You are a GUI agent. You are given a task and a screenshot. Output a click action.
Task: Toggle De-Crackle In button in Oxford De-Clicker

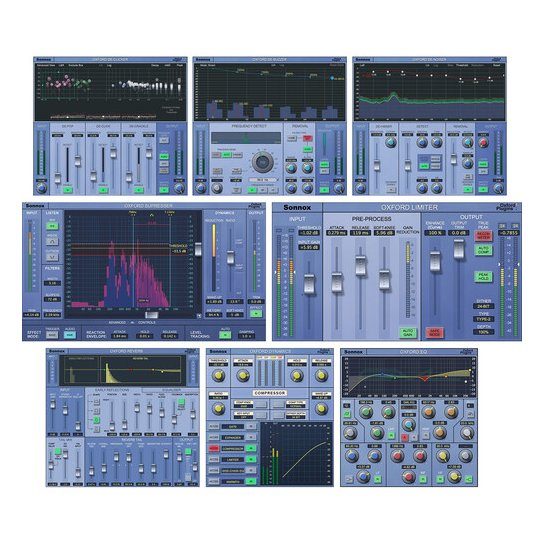coord(138,189)
